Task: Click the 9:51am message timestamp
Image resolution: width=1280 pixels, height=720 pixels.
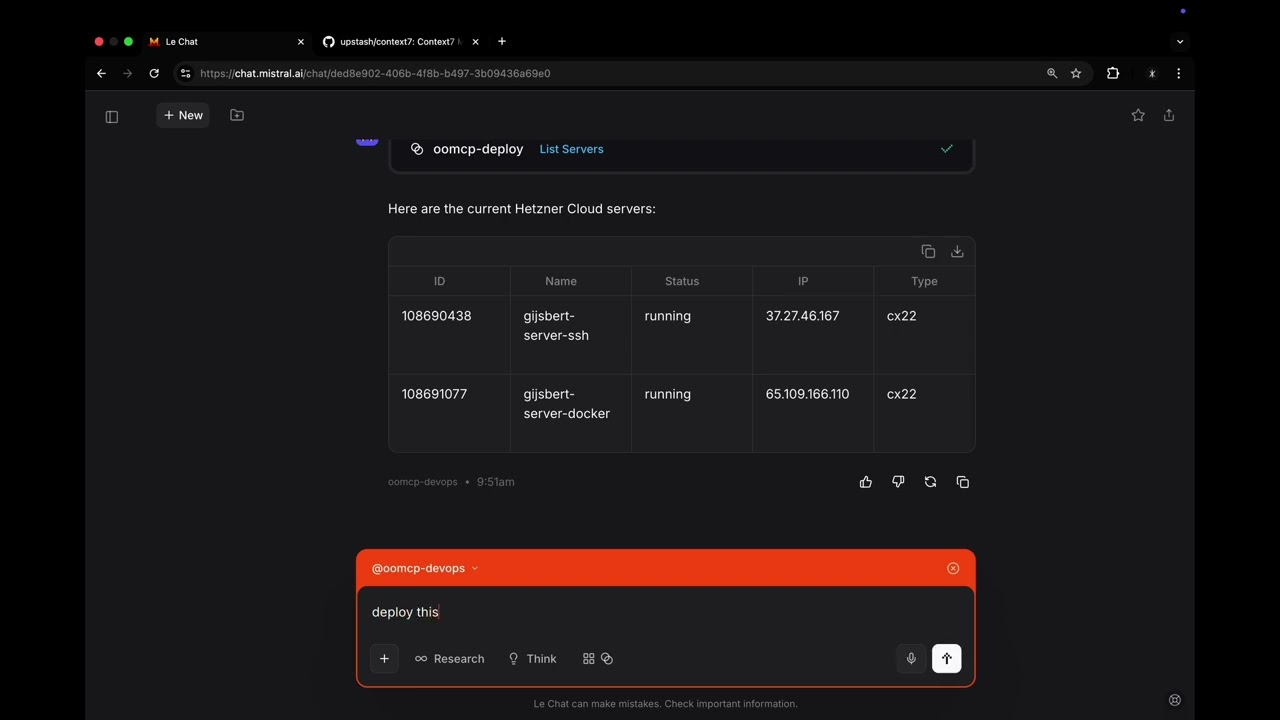Action: point(496,482)
